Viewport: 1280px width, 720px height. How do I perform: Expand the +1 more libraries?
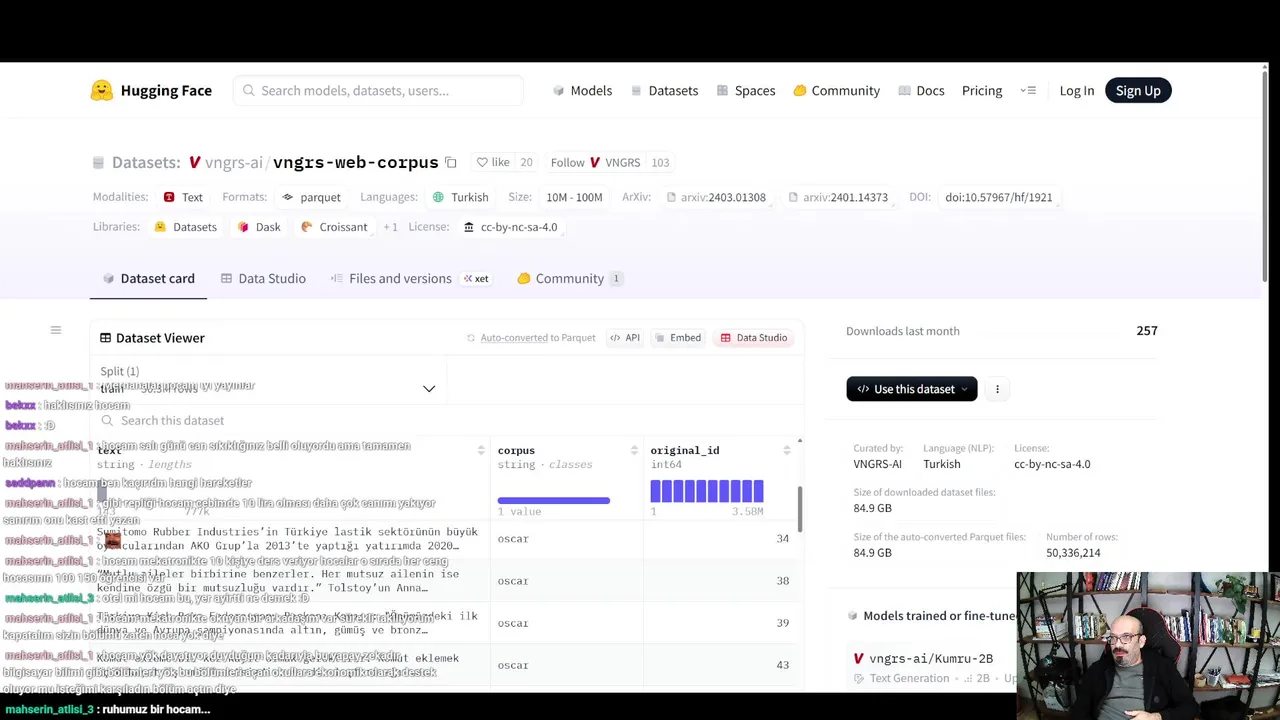(x=390, y=227)
